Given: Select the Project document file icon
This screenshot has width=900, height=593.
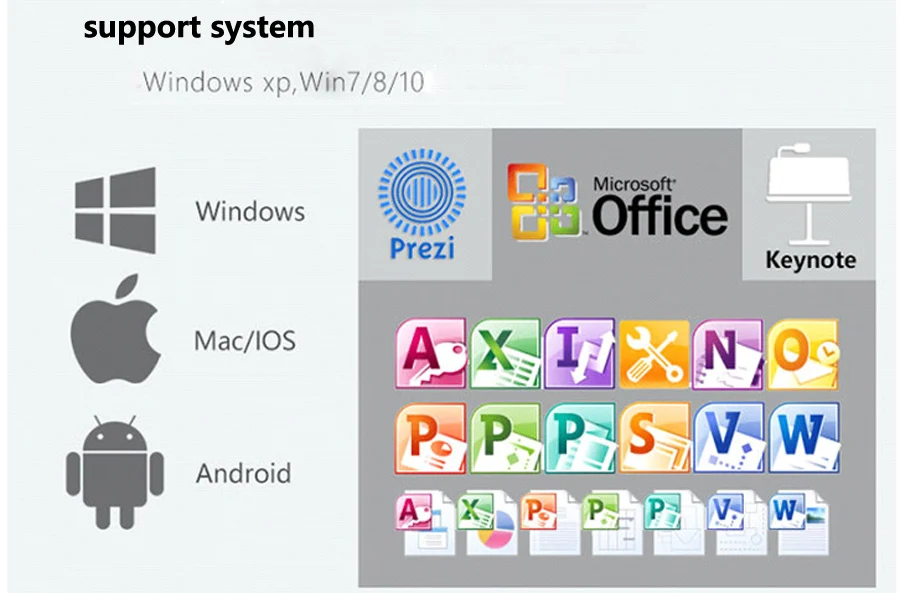Looking at the screenshot, I should click(612, 522).
